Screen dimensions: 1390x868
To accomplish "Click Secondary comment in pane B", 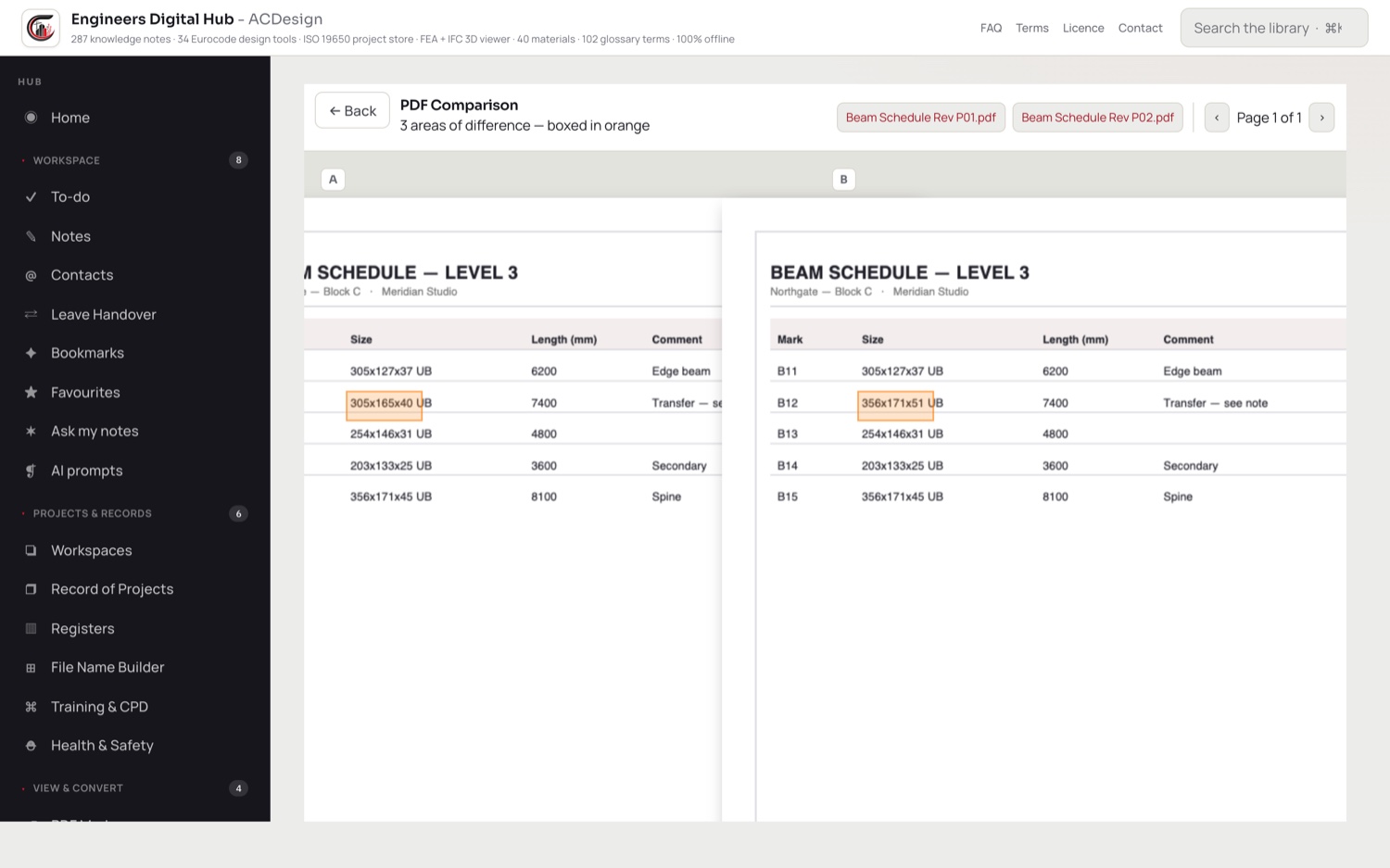I will [x=1190, y=466].
